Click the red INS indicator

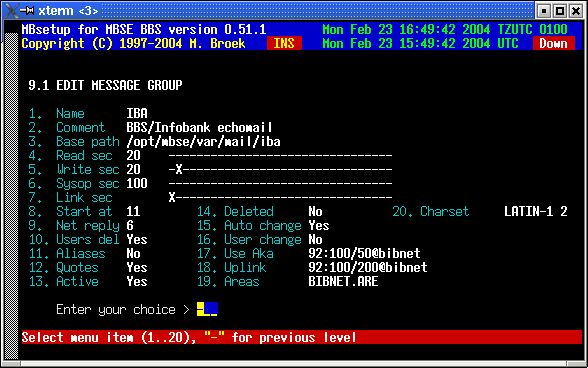[x=284, y=44]
